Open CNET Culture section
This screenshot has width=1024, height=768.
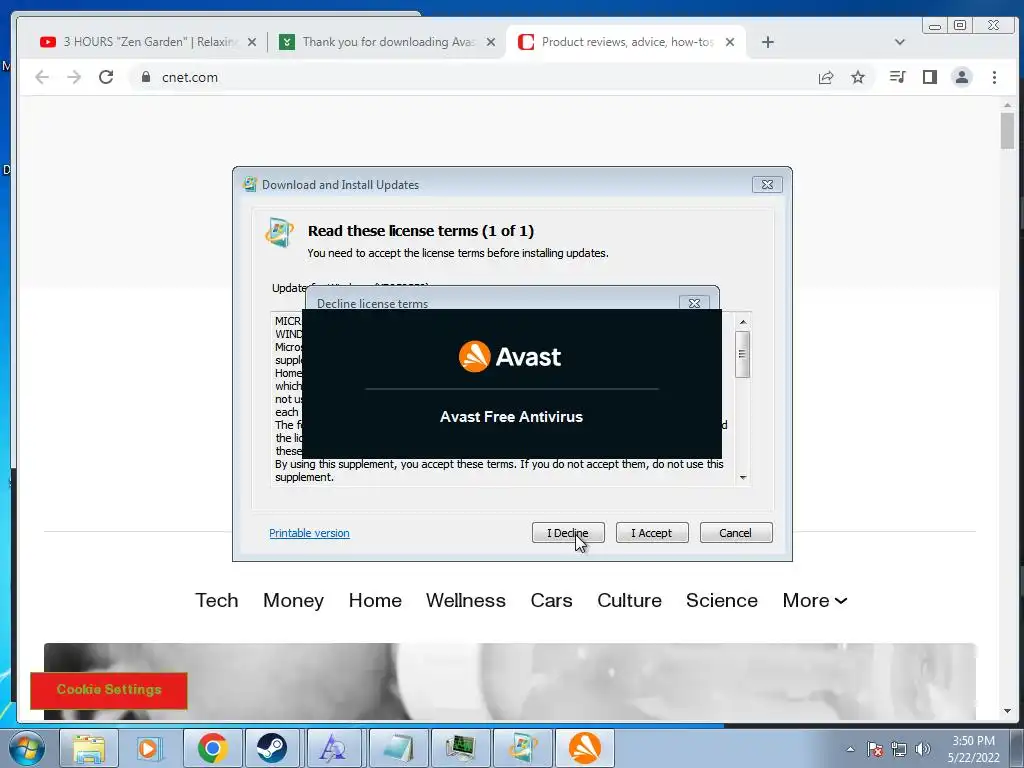pos(629,600)
